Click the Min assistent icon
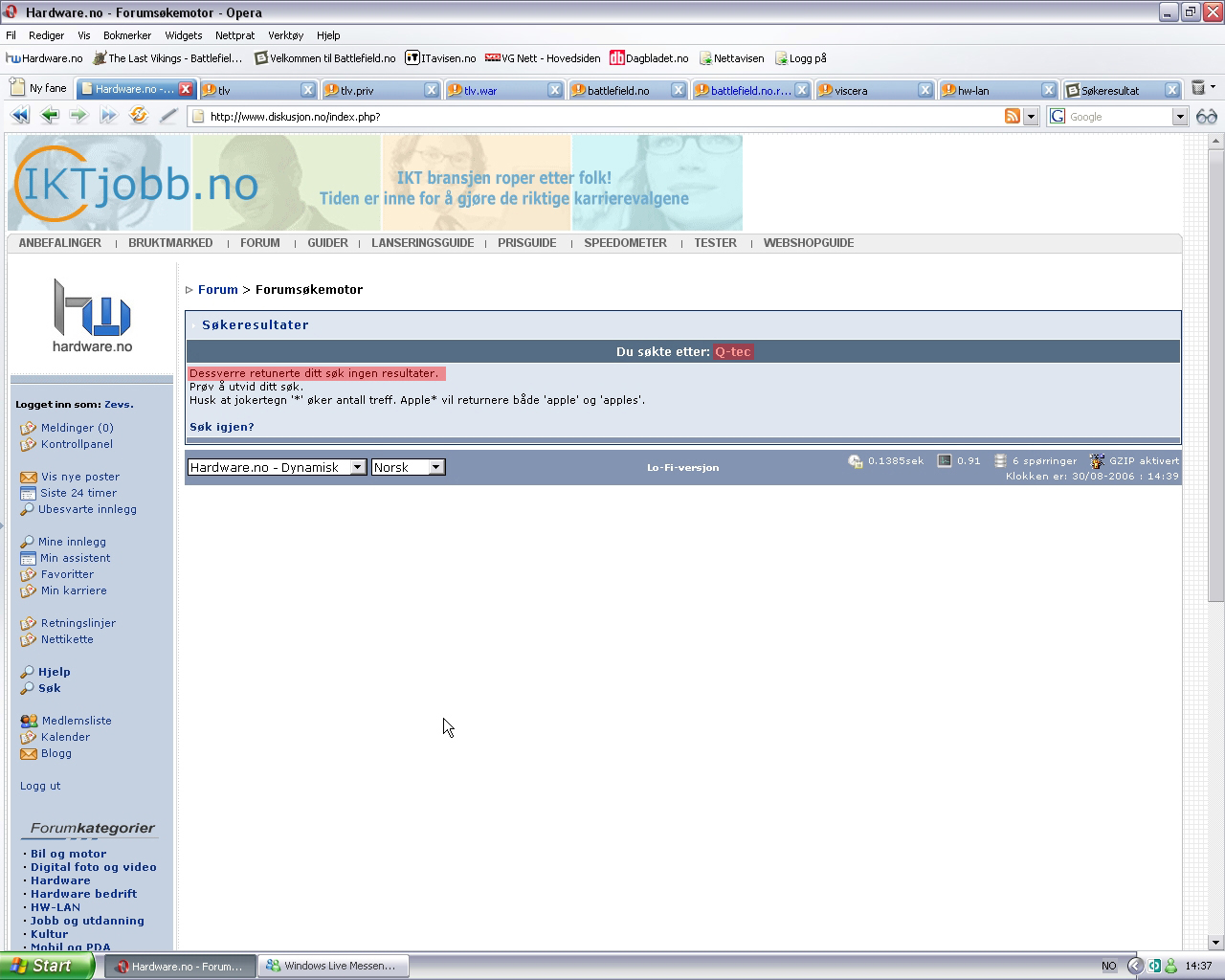This screenshot has height=980, width=1225. pyautogui.click(x=28, y=558)
